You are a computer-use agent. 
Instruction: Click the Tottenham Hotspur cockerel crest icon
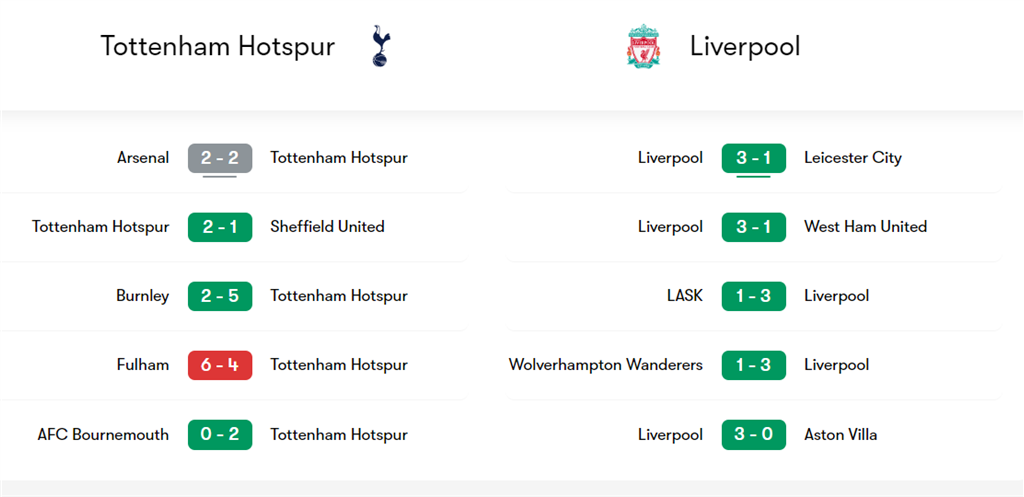coord(379,46)
